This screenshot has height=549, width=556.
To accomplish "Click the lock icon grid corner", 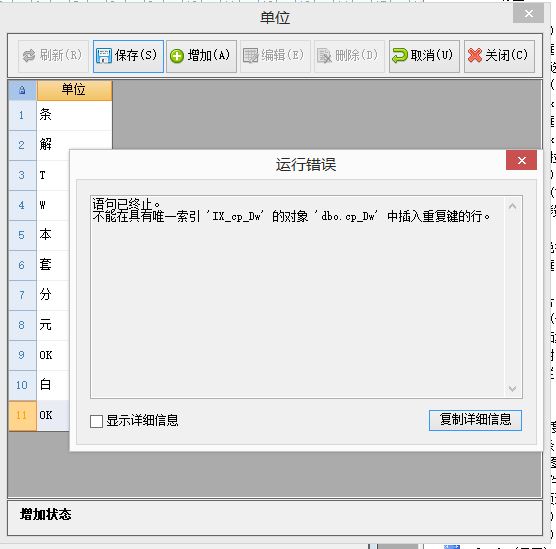I will 22,90.
